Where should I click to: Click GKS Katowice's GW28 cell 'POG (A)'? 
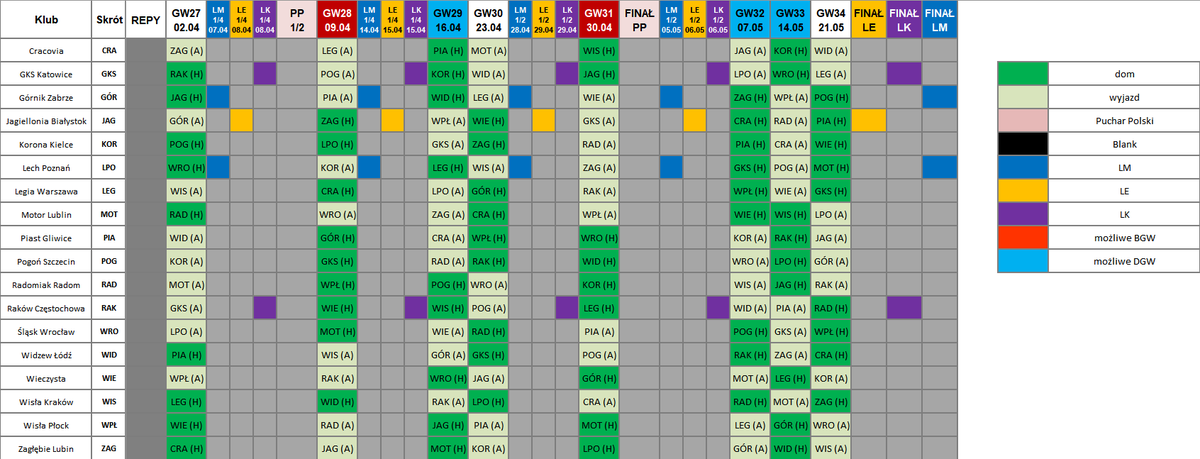pos(337,73)
